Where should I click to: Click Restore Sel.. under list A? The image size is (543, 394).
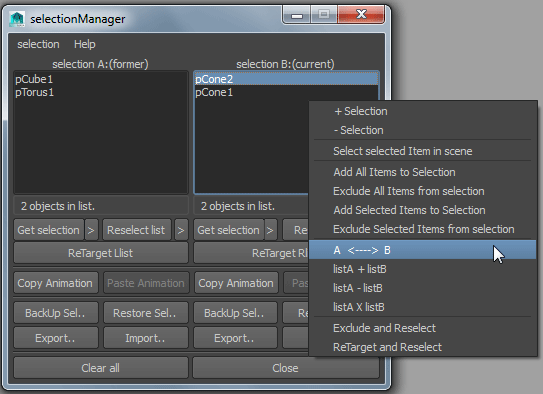[145, 313]
